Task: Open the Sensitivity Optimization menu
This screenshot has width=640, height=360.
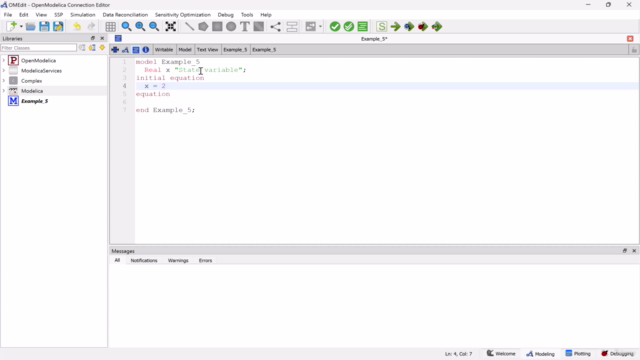Action: coord(182,15)
